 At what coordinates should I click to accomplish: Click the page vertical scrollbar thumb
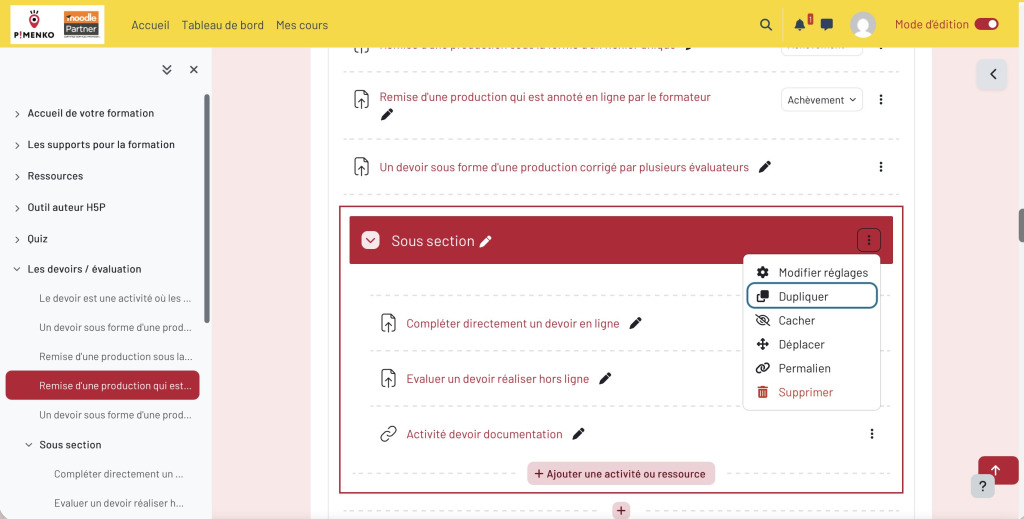click(x=1021, y=225)
